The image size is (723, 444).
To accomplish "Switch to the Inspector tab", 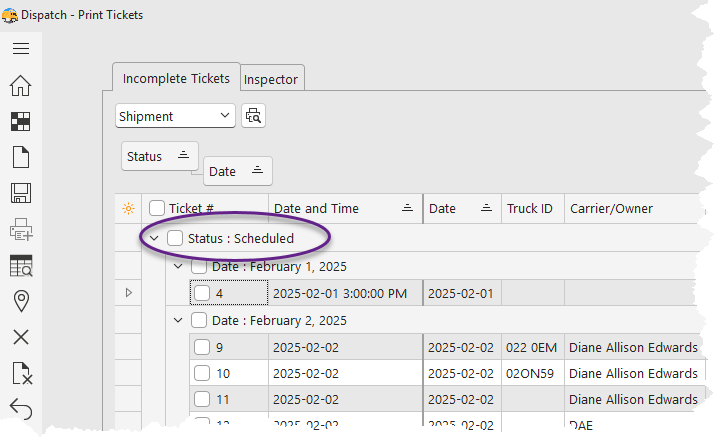I will click(x=271, y=78).
